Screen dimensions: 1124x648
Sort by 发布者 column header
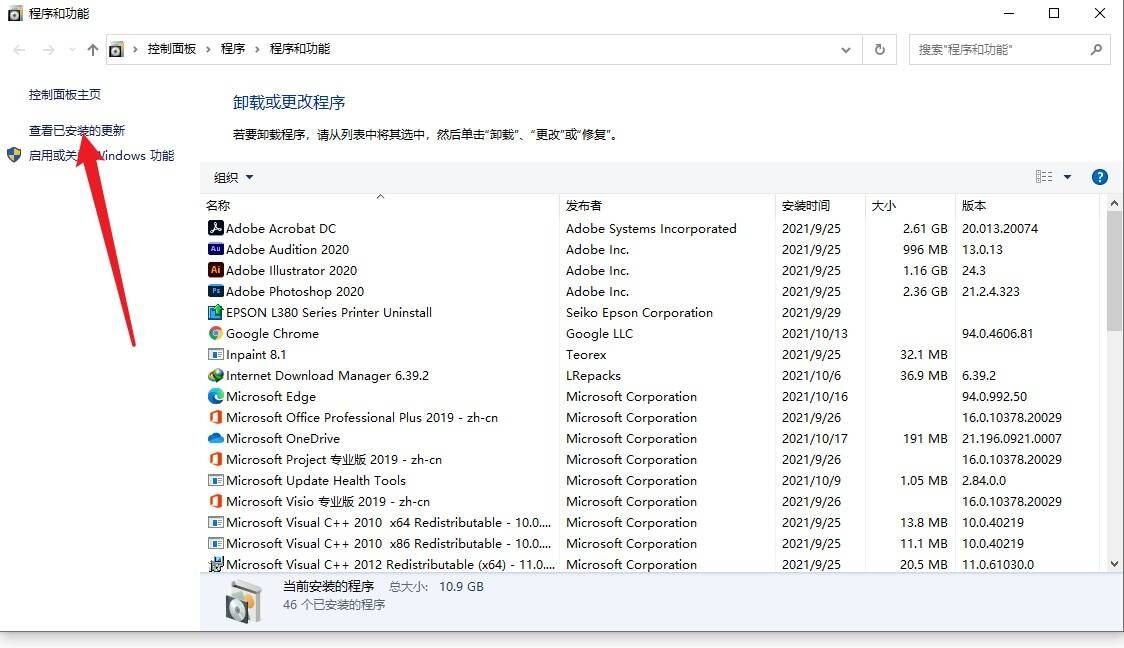(x=667, y=206)
